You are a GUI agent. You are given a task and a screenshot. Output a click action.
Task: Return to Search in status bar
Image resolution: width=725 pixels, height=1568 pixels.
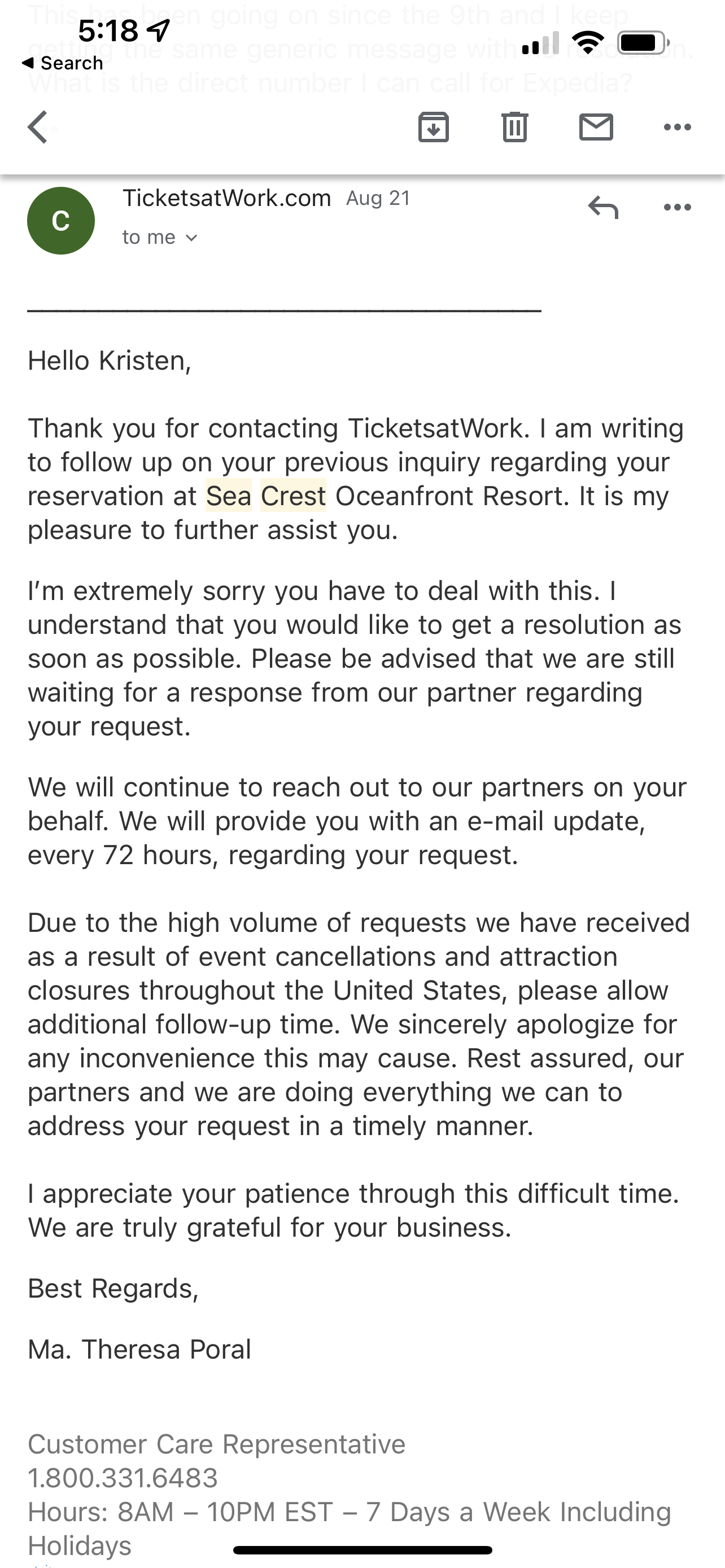[62, 63]
